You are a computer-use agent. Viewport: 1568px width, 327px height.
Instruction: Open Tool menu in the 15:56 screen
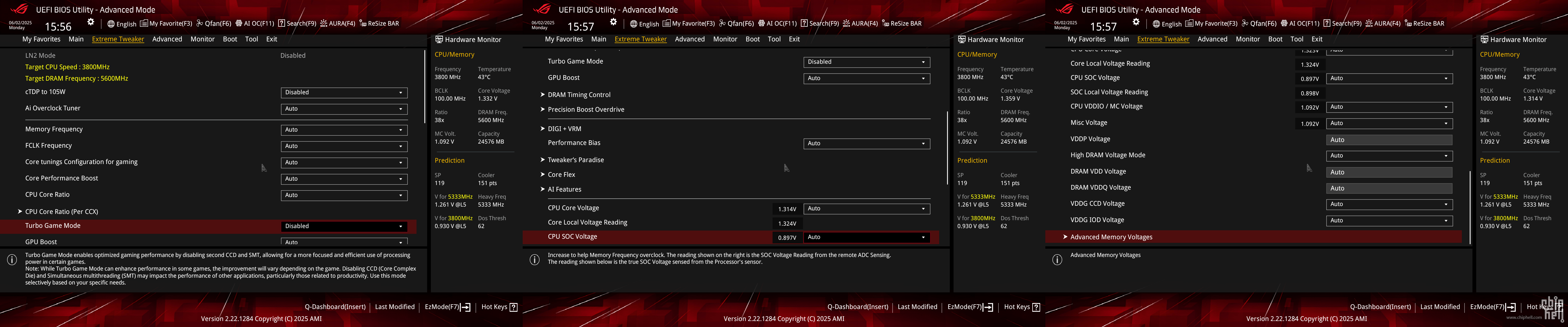251,39
